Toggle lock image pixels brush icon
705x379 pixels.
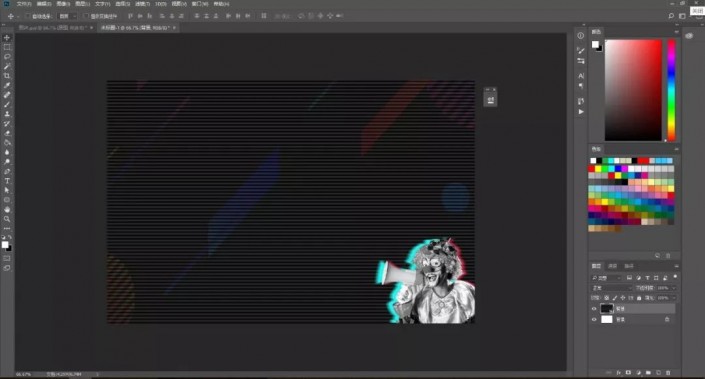pos(615,298)
